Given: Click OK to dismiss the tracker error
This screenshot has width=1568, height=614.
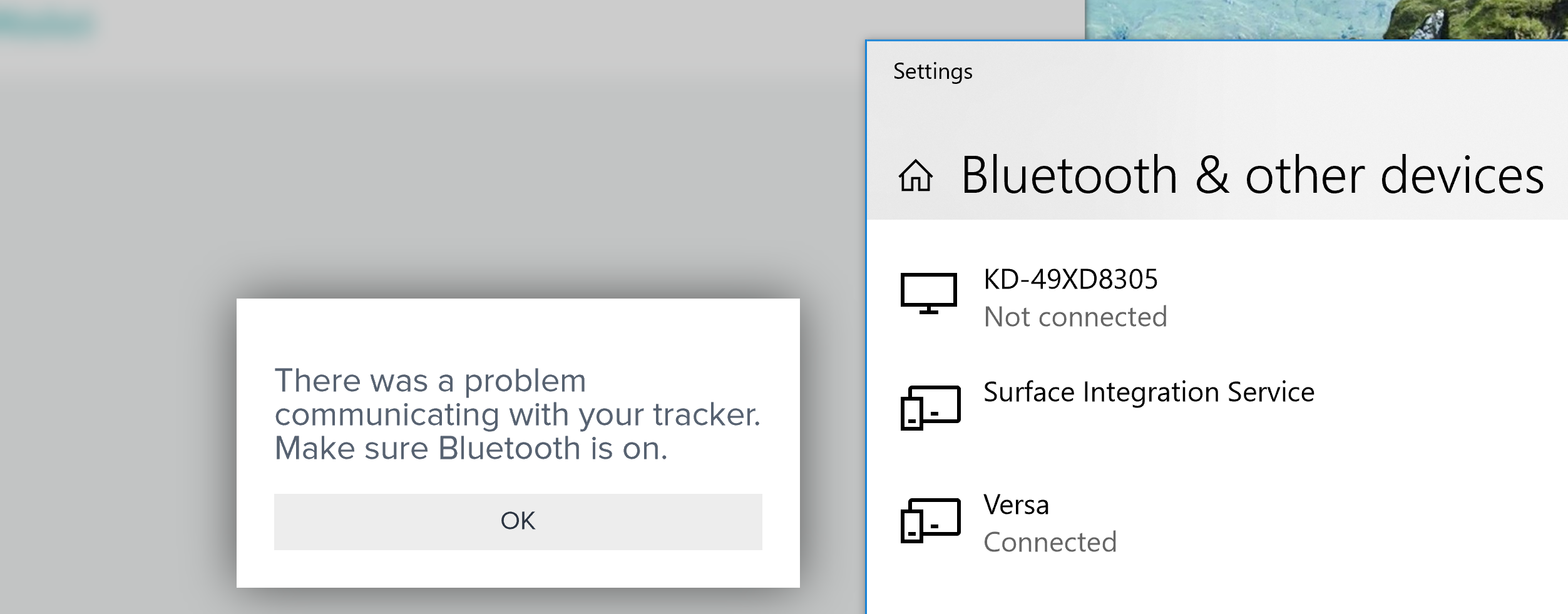Looking at the screenshot, I should coord(518,521).
